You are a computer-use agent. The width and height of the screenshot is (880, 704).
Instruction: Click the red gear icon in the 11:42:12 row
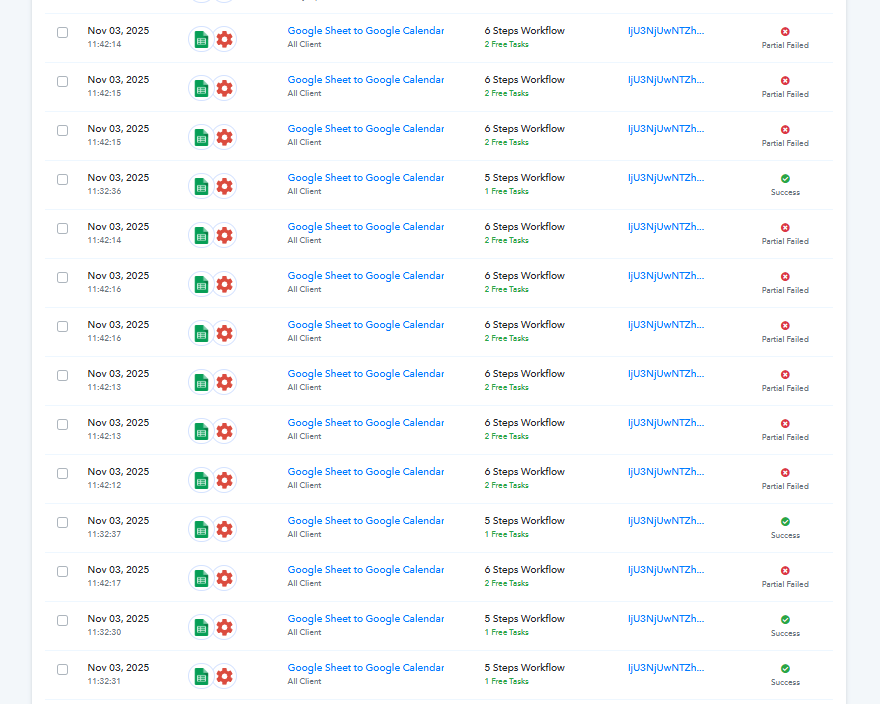[x=224, y=480]
